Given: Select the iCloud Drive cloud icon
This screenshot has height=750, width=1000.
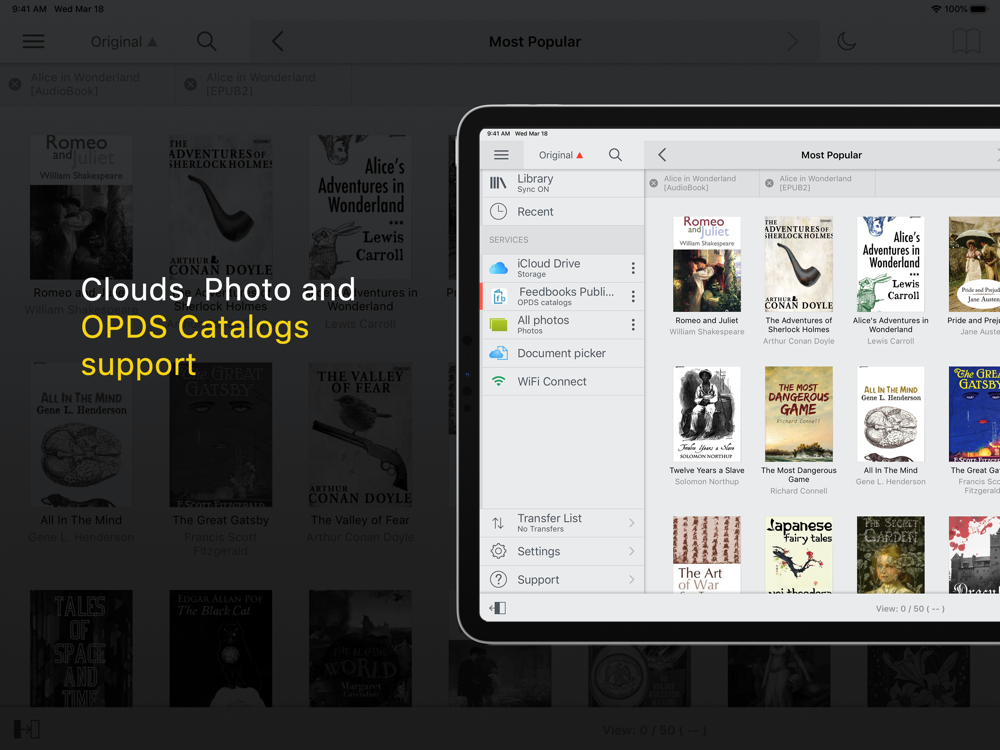Looking at the screenshot, I should pyautogui.click(x=498, y=268).
